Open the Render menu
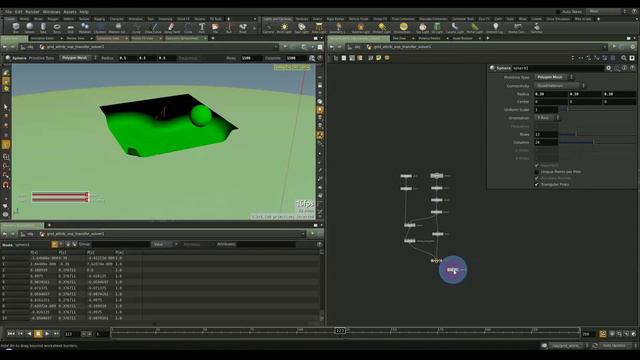 pyautogui.click(x=32, y=12)
